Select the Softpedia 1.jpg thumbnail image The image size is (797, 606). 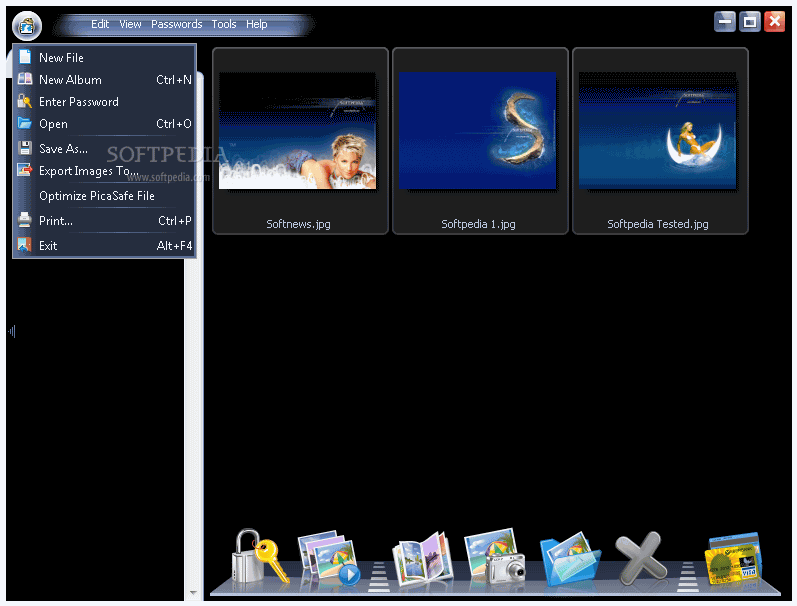coord(477,131)
